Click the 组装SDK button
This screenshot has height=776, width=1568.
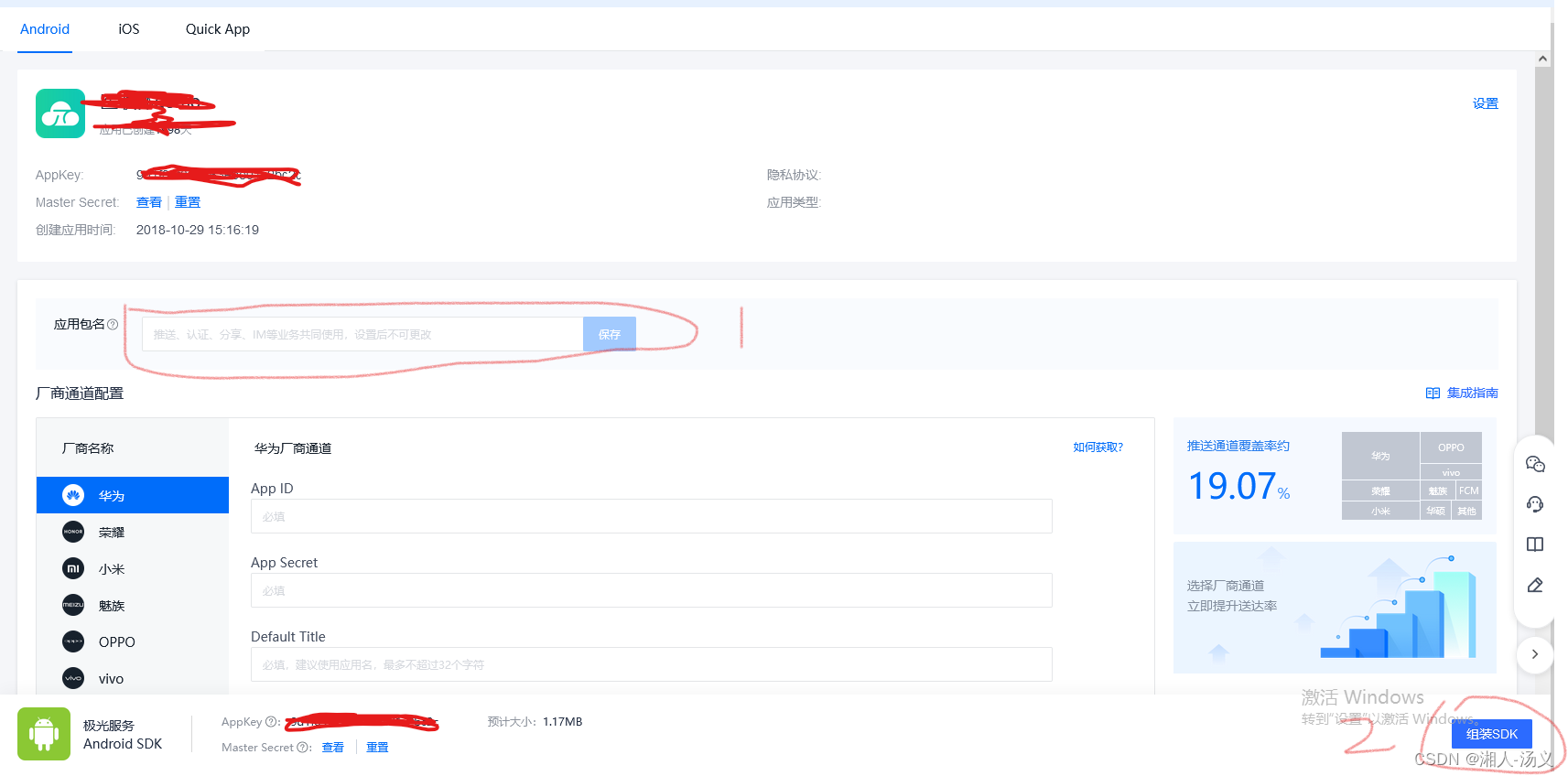pos(1491,734)
